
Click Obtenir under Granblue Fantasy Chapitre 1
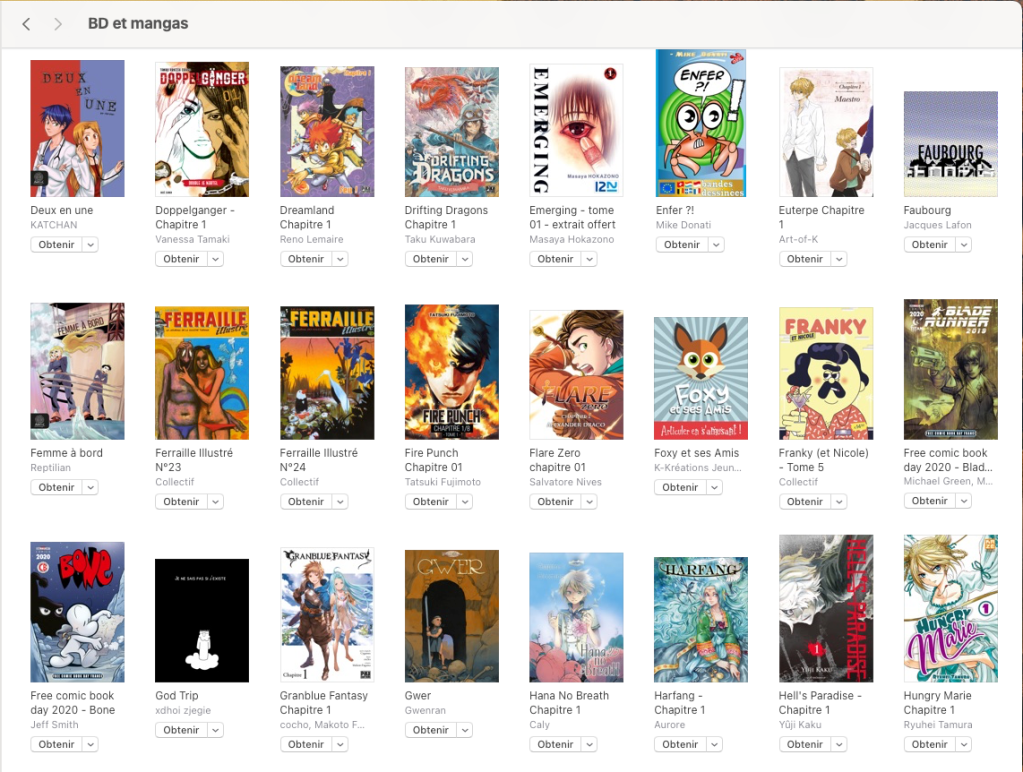point(306,745)
